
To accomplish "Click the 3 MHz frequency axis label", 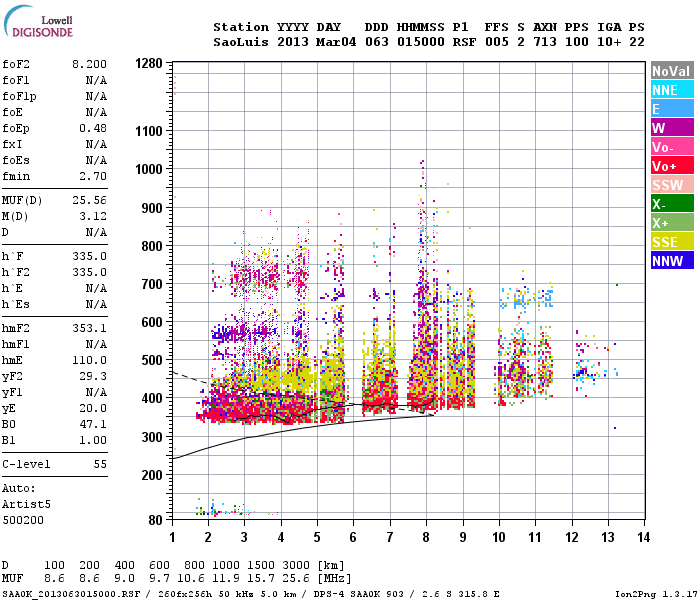I will [x=244, y=537].
